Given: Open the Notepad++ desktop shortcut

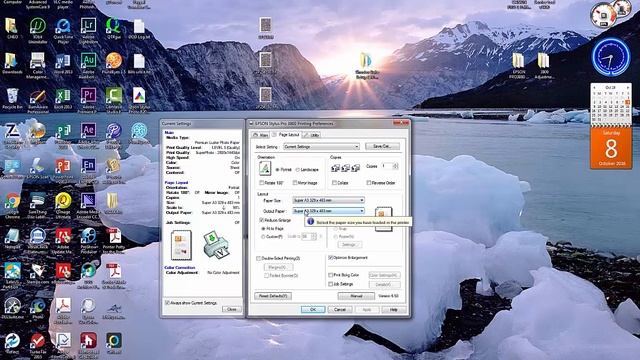Looking at the screenshot, I should pos(12,239).
